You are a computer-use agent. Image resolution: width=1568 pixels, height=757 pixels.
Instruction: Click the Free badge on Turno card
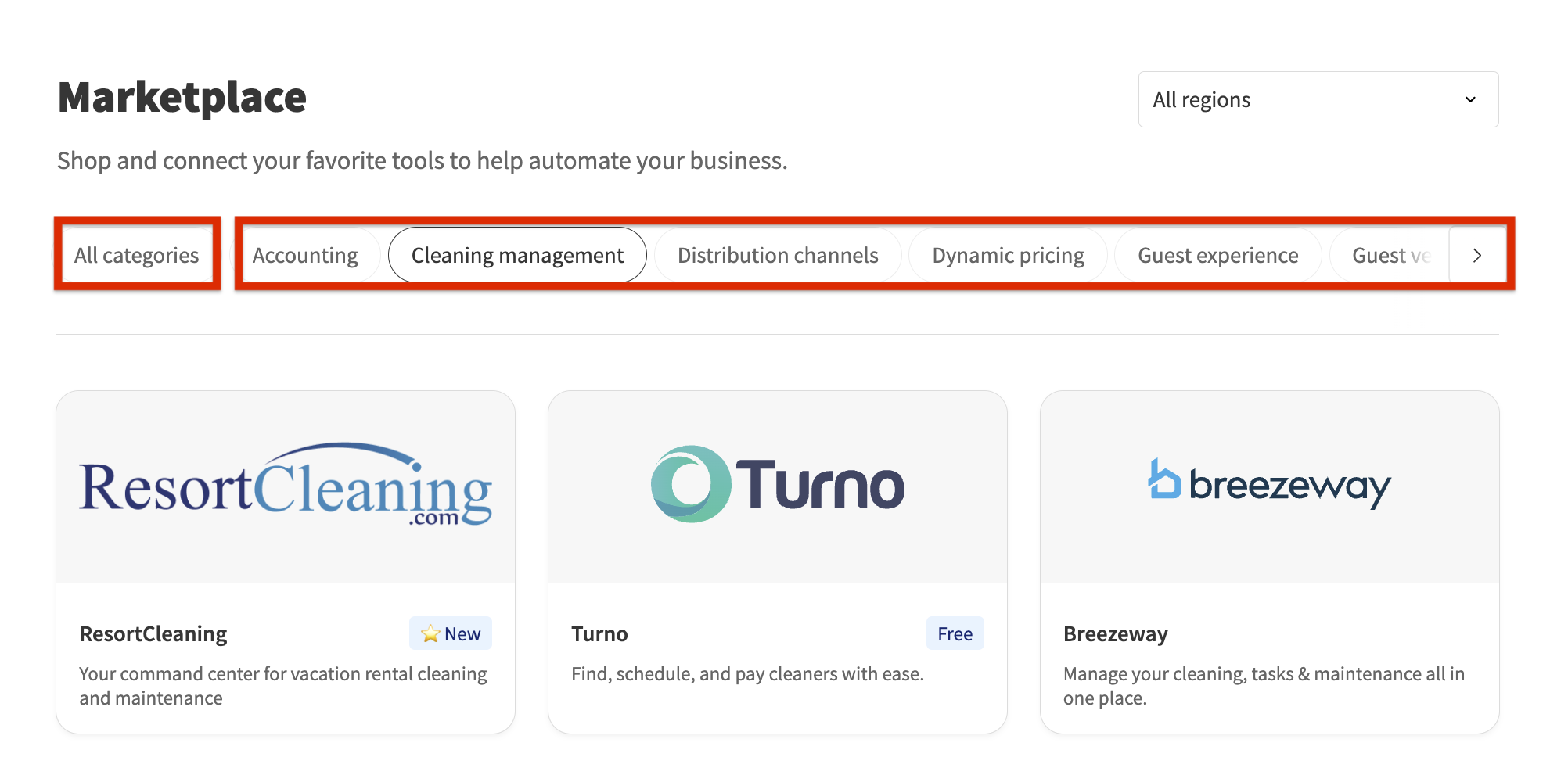tap(955, 633)
